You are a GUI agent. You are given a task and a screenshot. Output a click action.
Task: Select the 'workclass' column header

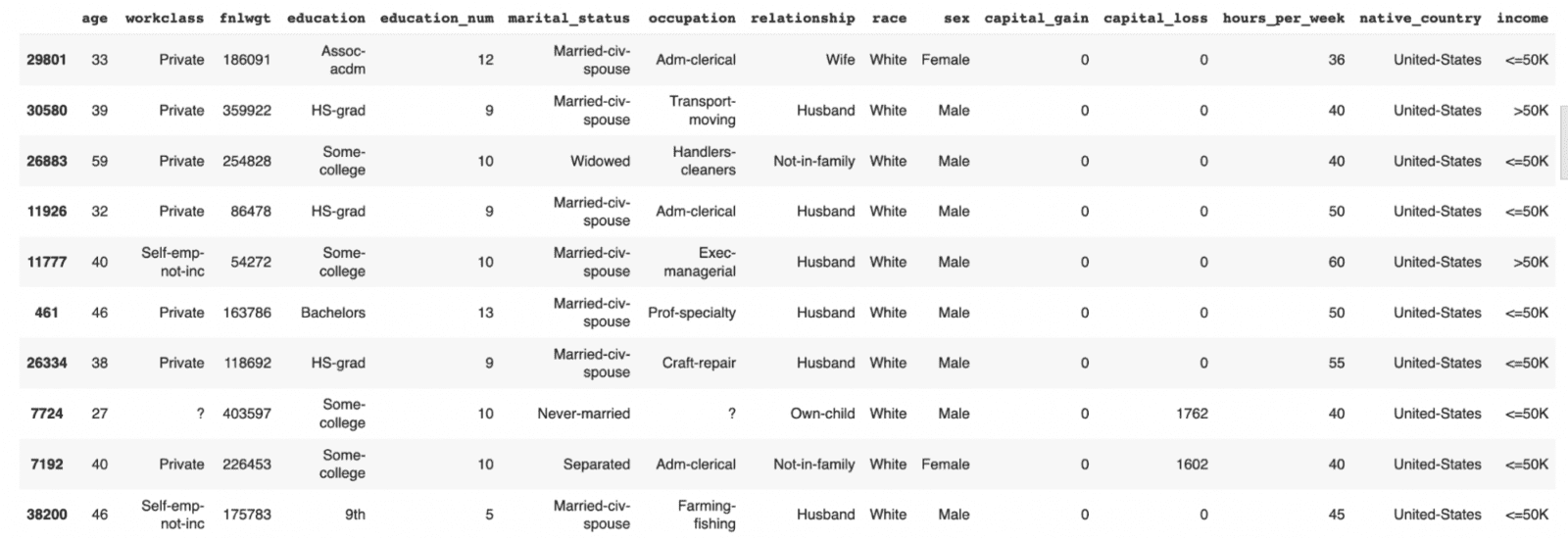coord(165,18)
